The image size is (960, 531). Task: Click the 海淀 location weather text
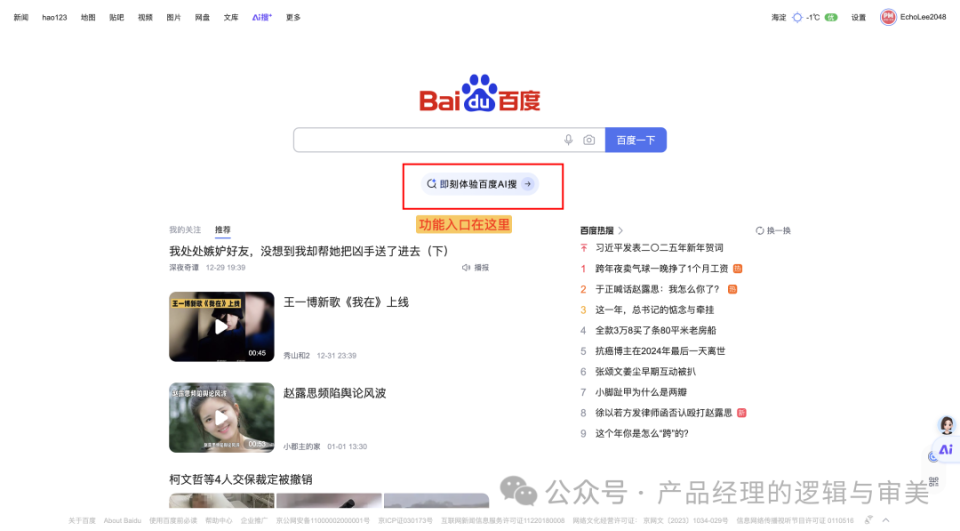779,18
